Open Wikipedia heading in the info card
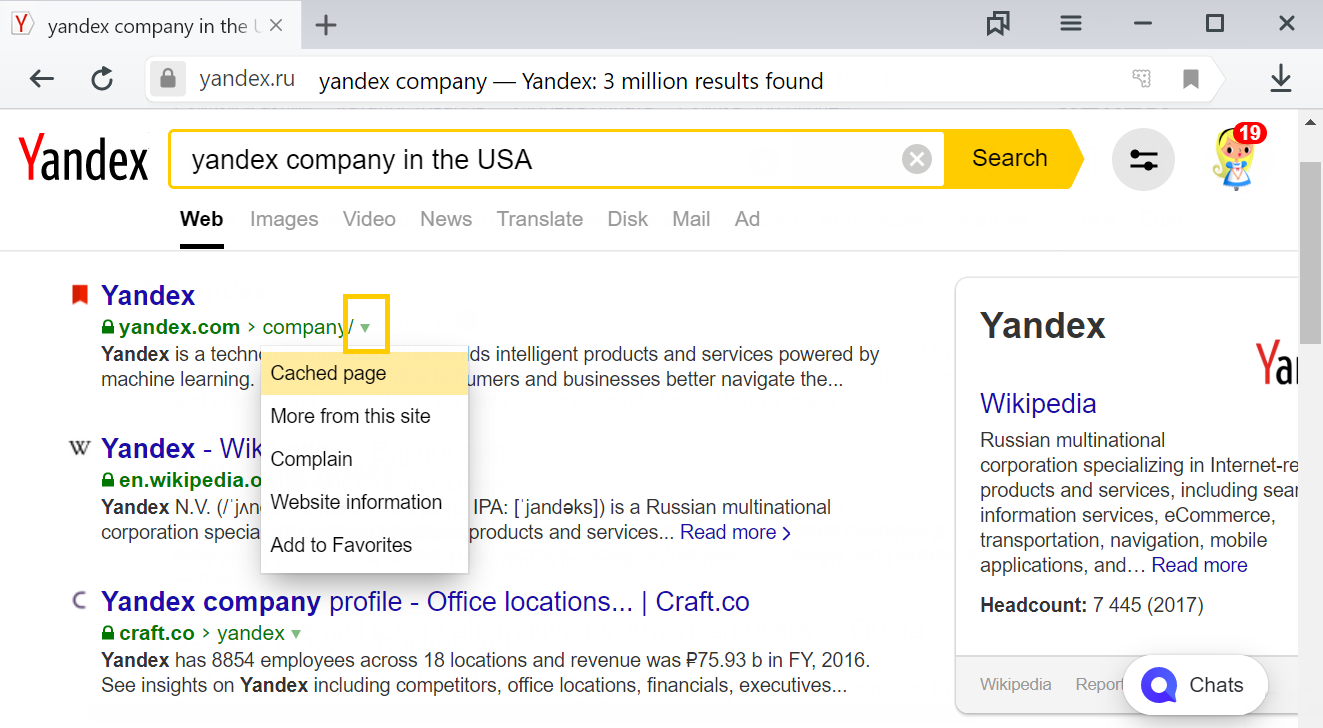Viewport: 1323px width, 728px height. (1038, 403)
